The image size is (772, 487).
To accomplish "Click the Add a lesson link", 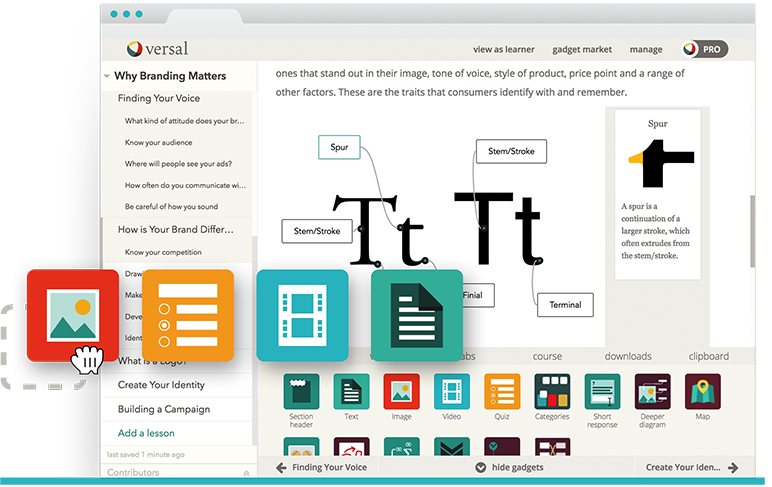I will coord(146,433).
